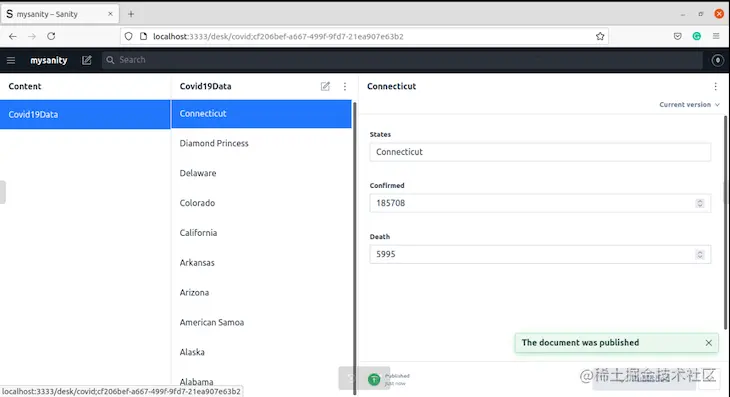The height and width of the screenshot is (397, 730).
Task: Open the Connecticut document actions menu
Action: pos(715,86)
